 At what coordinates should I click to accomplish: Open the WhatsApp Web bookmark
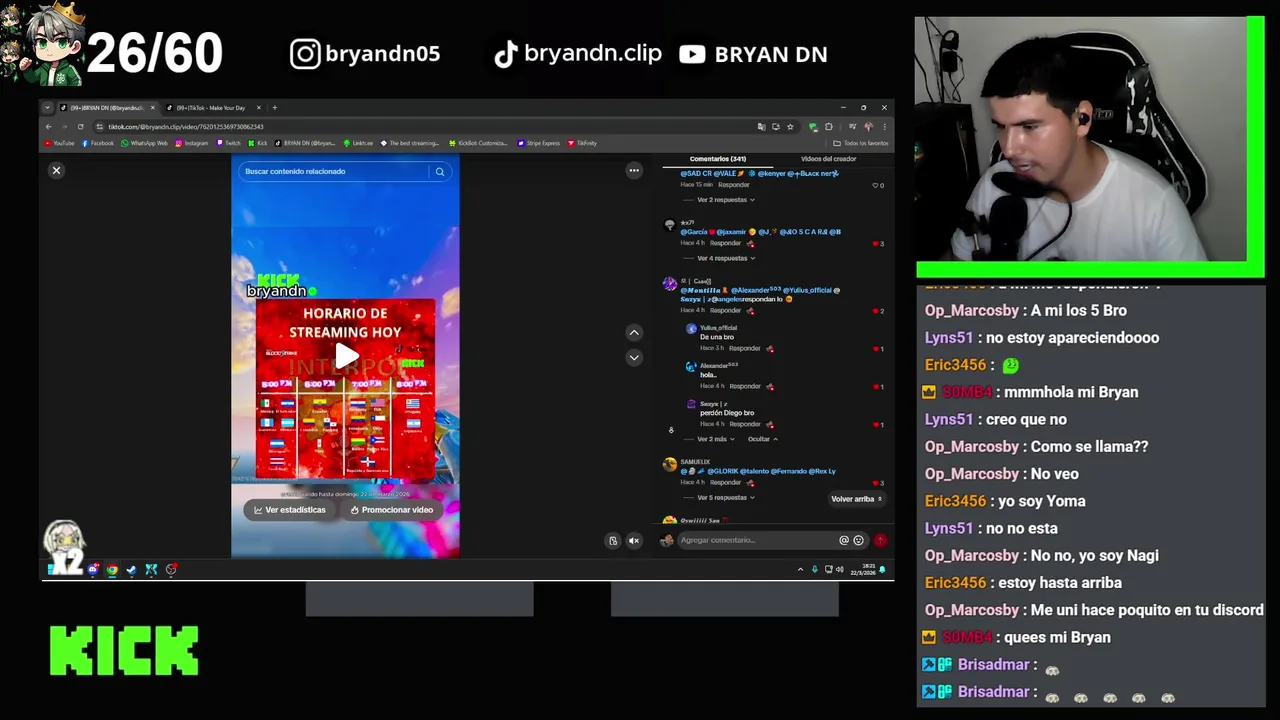(x=144, y=143)
